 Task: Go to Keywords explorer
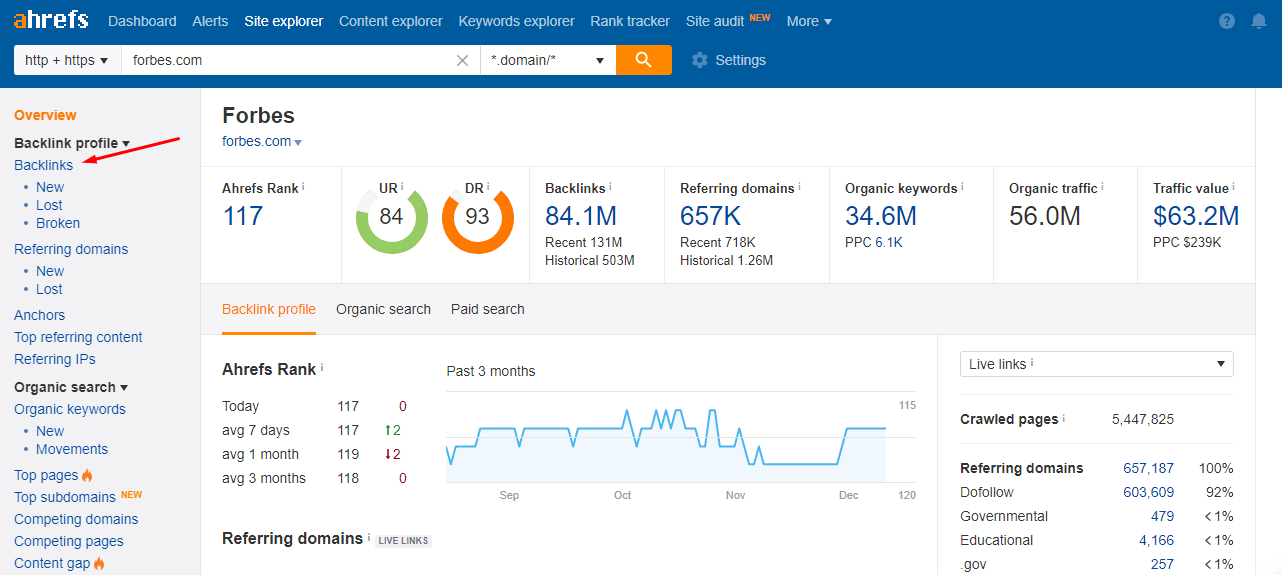coord(516,21)
